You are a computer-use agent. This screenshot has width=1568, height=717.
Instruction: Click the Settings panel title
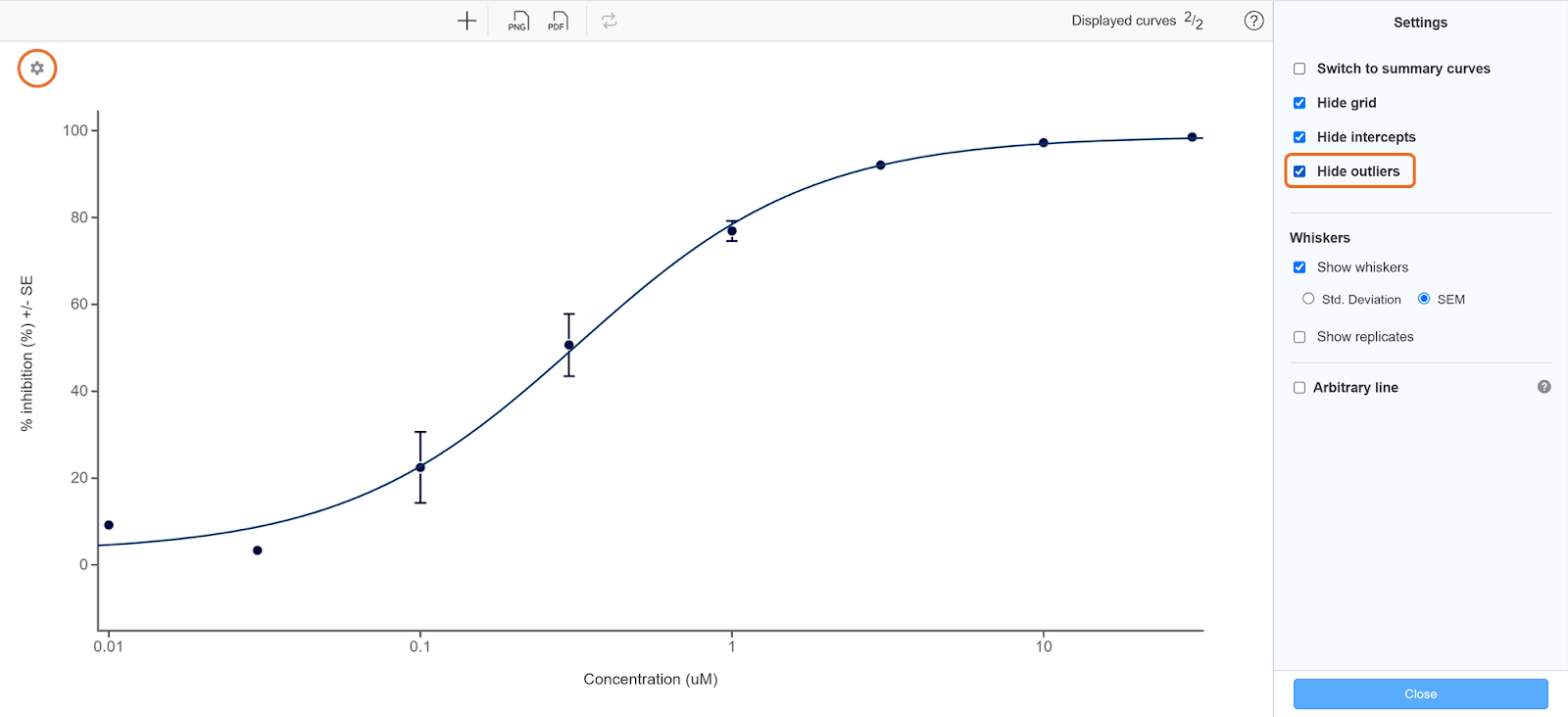(1420, 23)
